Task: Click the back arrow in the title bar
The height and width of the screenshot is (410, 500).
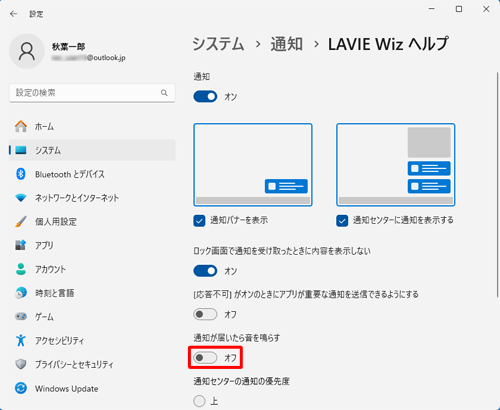Action: (13, 14)
